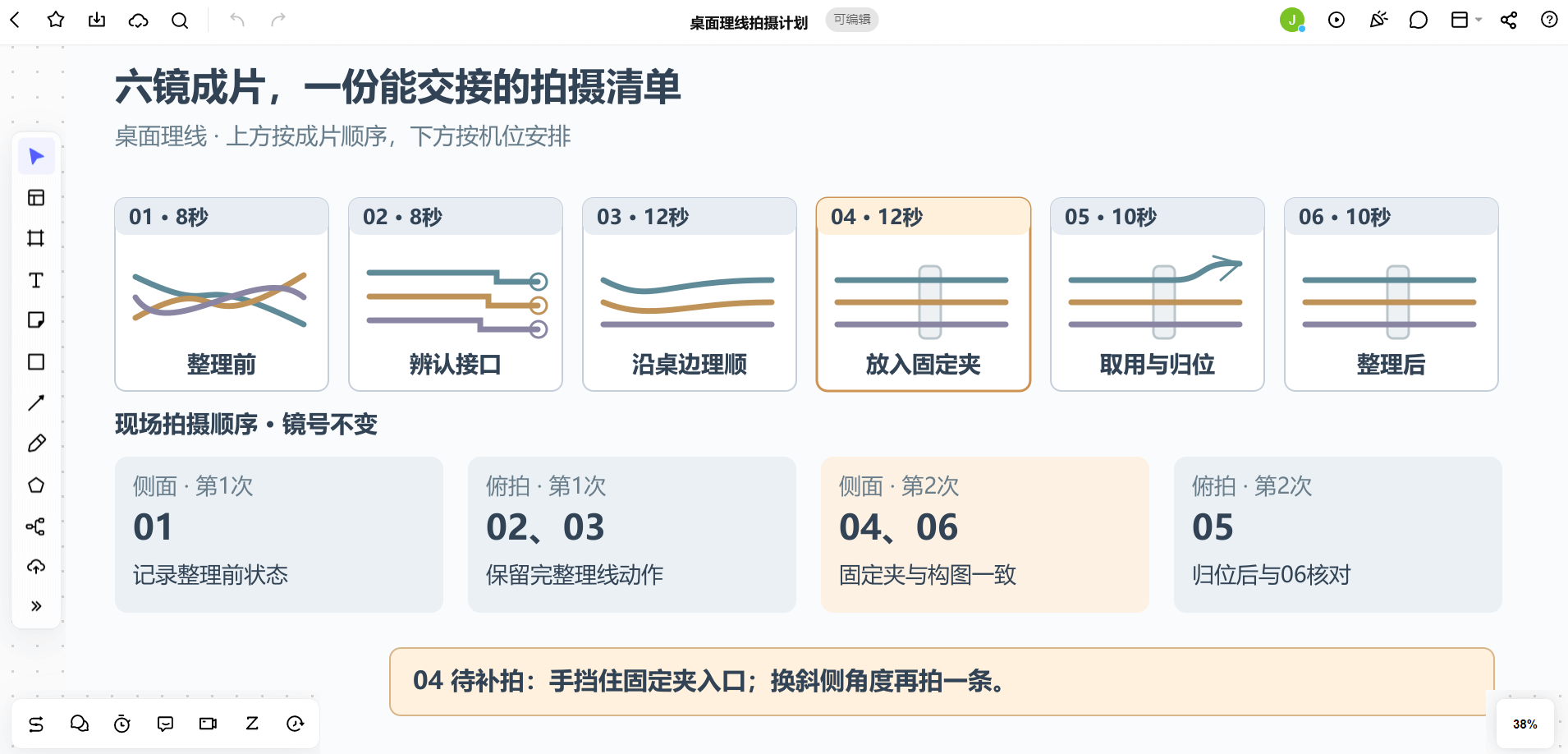The width and height of the screenshot is (1568, 754).
Task: Open the comment note bottom icon
Action: coord(165,724)
